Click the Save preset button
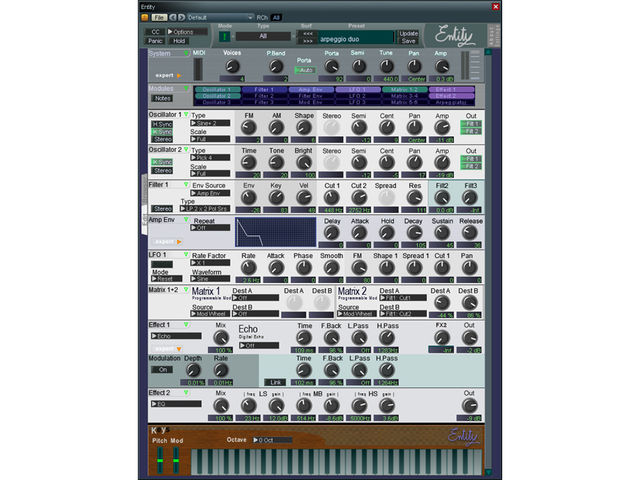 pos(408,41)
